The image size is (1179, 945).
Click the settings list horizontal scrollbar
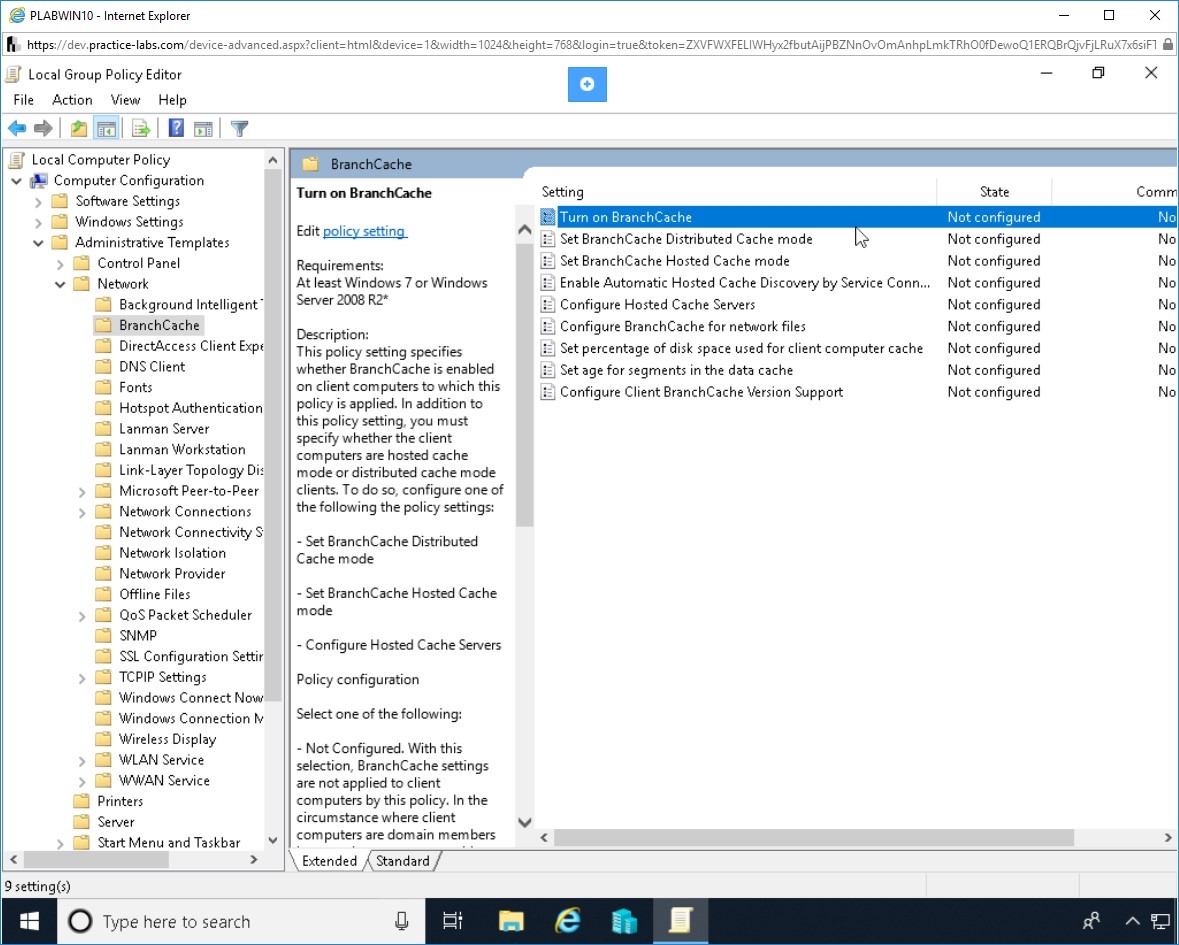[x=814, y=837]
